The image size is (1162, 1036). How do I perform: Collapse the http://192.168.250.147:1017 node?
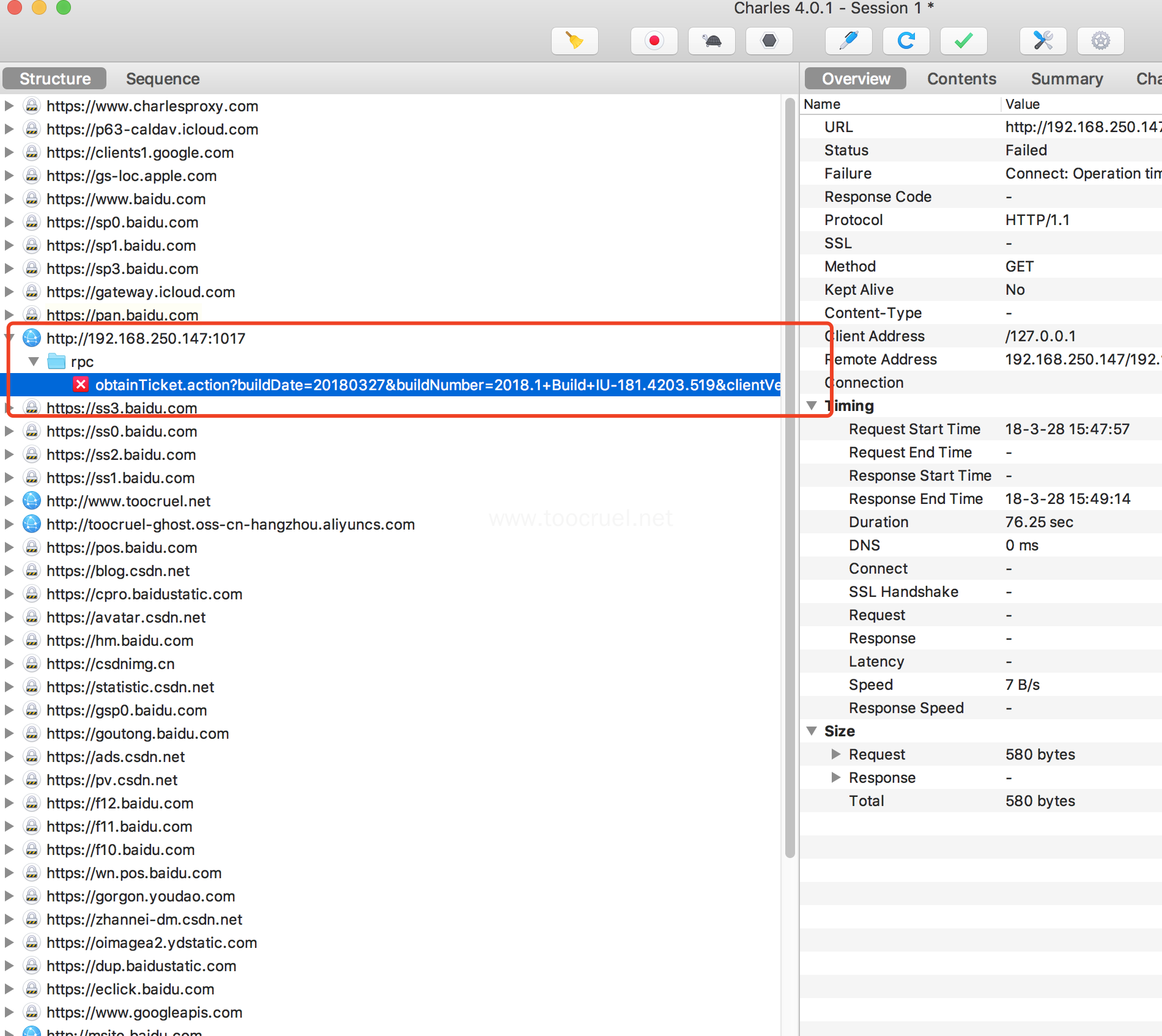coord(9,338)
